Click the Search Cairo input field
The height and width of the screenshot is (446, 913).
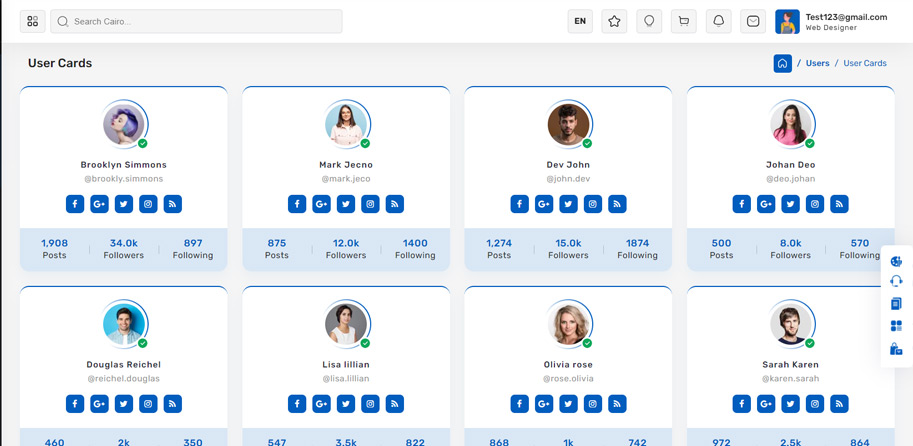point(196,22)
